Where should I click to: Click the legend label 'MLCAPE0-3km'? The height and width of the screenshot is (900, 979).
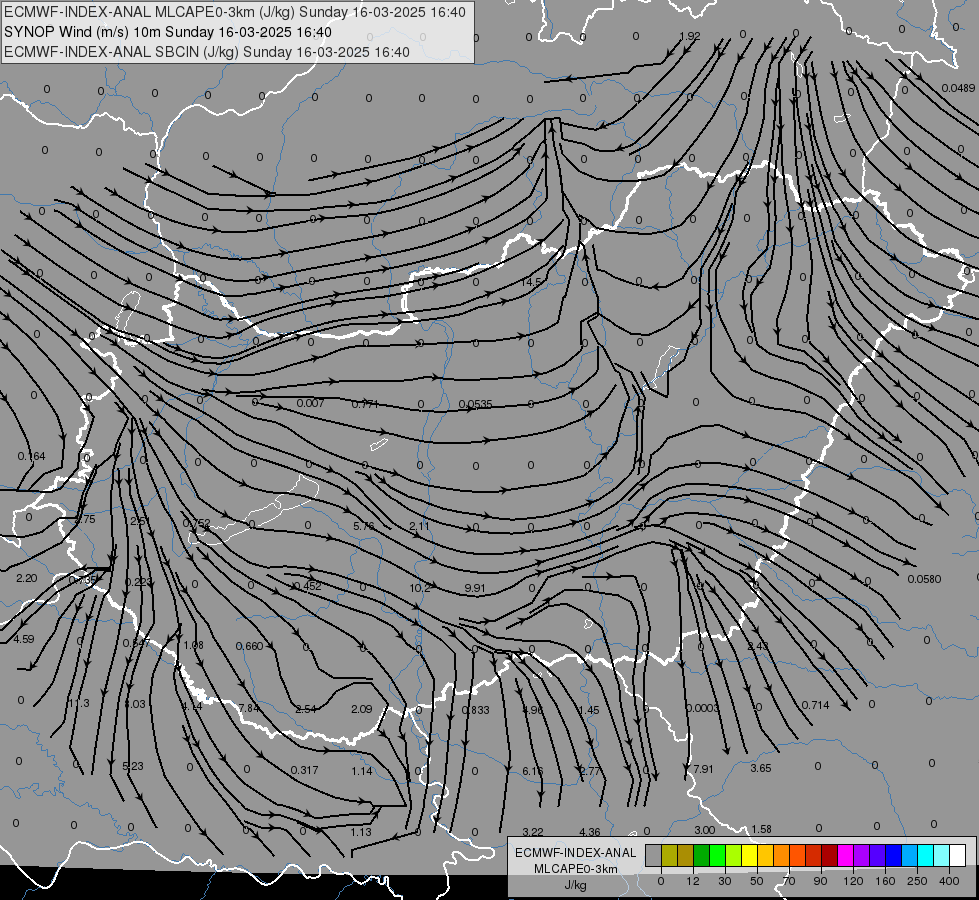(576, 869)
